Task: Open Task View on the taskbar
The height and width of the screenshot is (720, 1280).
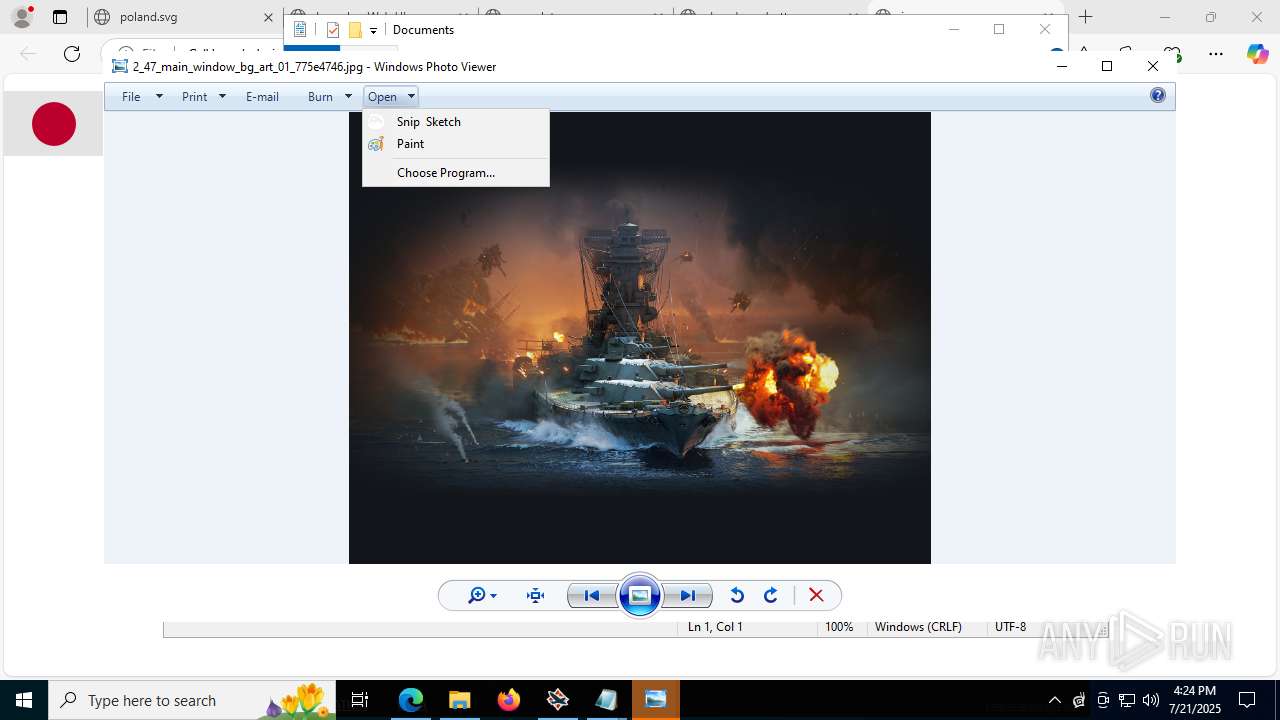Action: pyautogui.click(x=360, y=700)
